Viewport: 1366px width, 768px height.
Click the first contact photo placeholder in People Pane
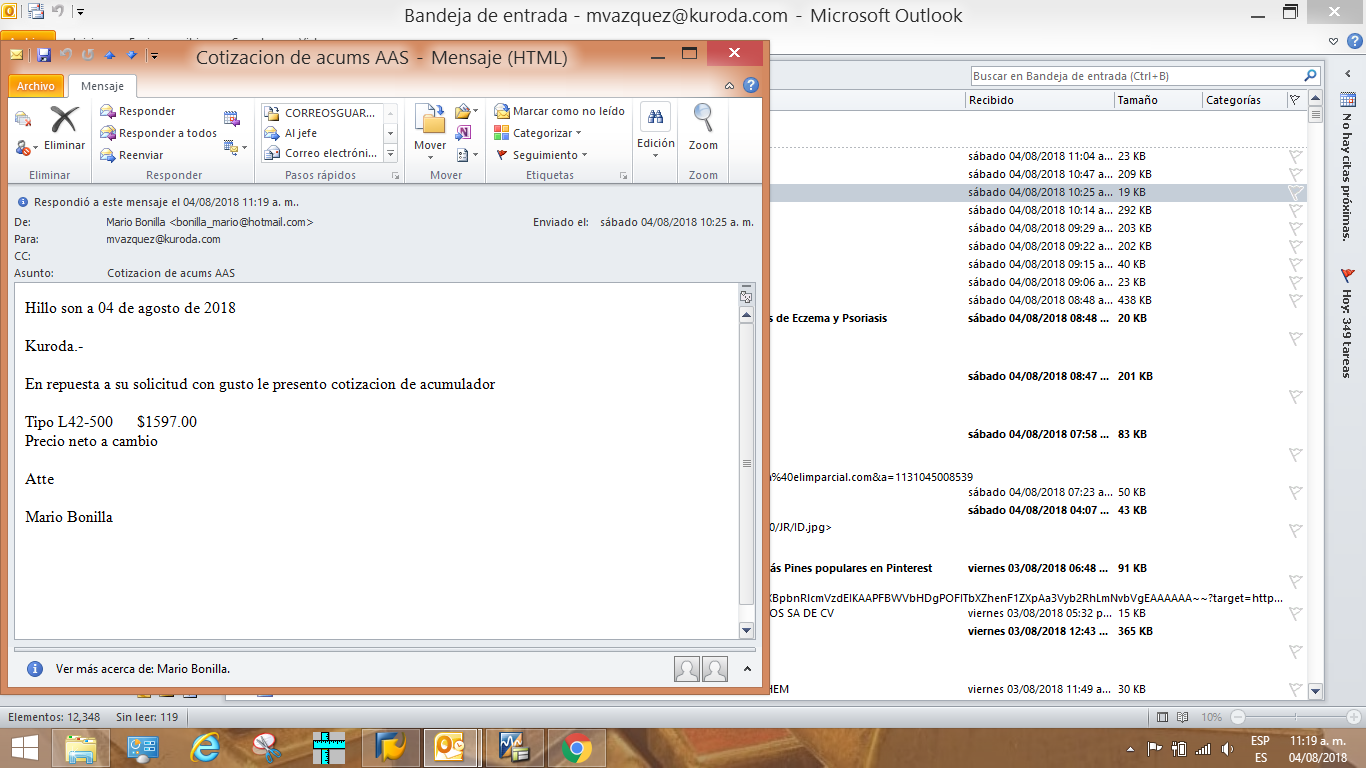pos(687,669)
